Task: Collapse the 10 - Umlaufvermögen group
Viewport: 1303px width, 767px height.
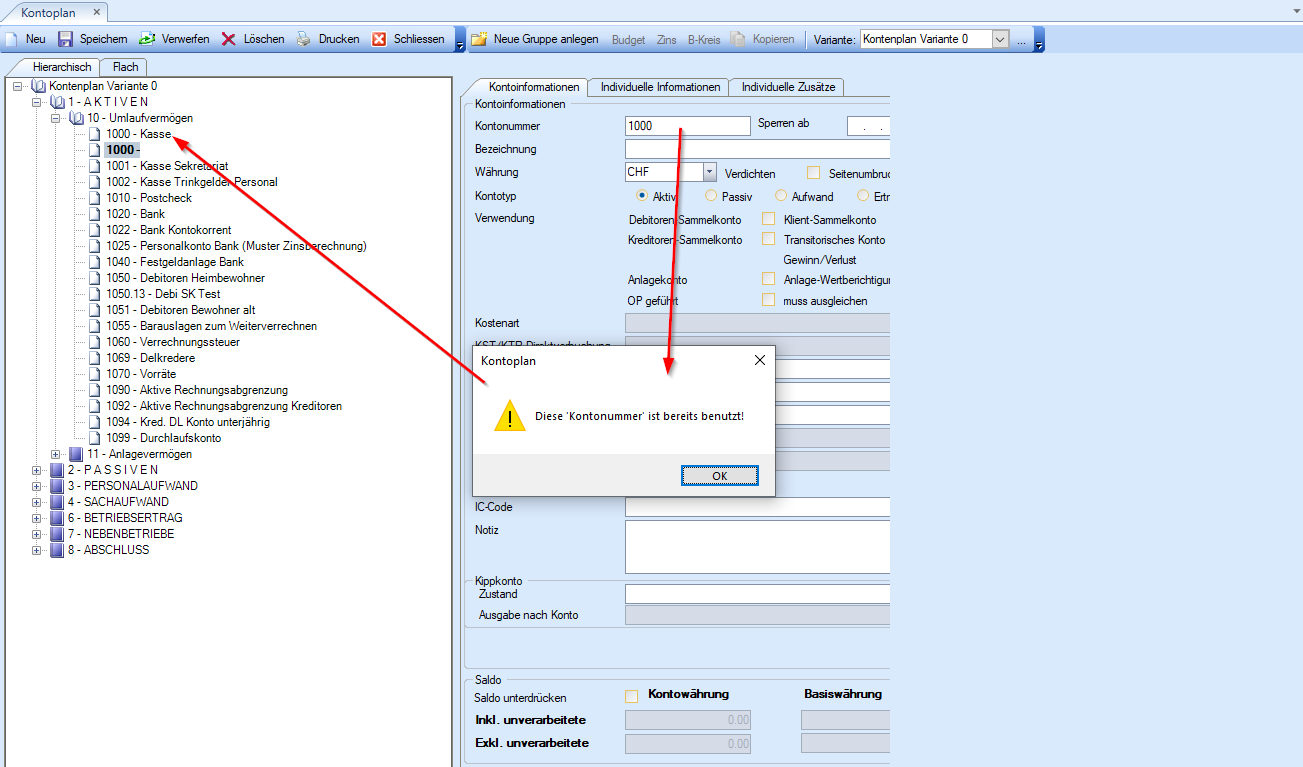Action: coord(57,118)
